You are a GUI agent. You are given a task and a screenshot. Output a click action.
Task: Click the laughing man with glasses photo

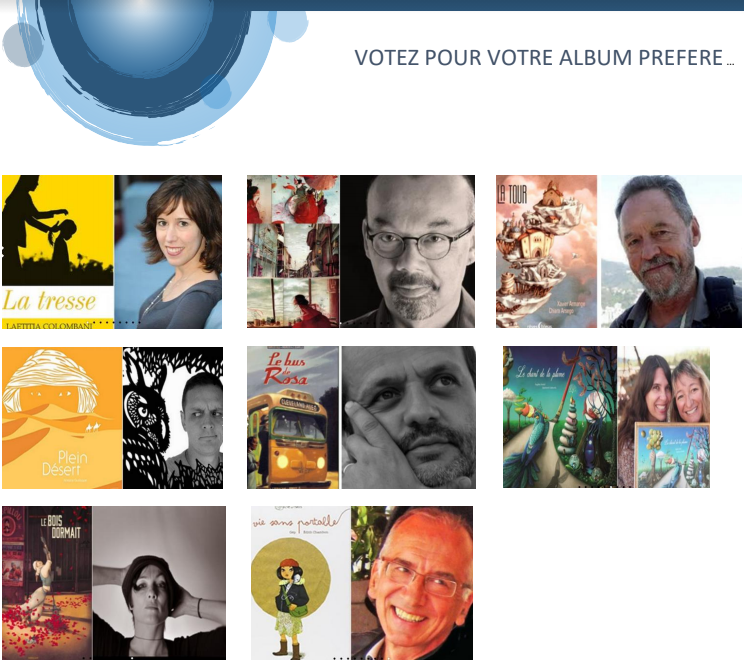click(412, 583)
